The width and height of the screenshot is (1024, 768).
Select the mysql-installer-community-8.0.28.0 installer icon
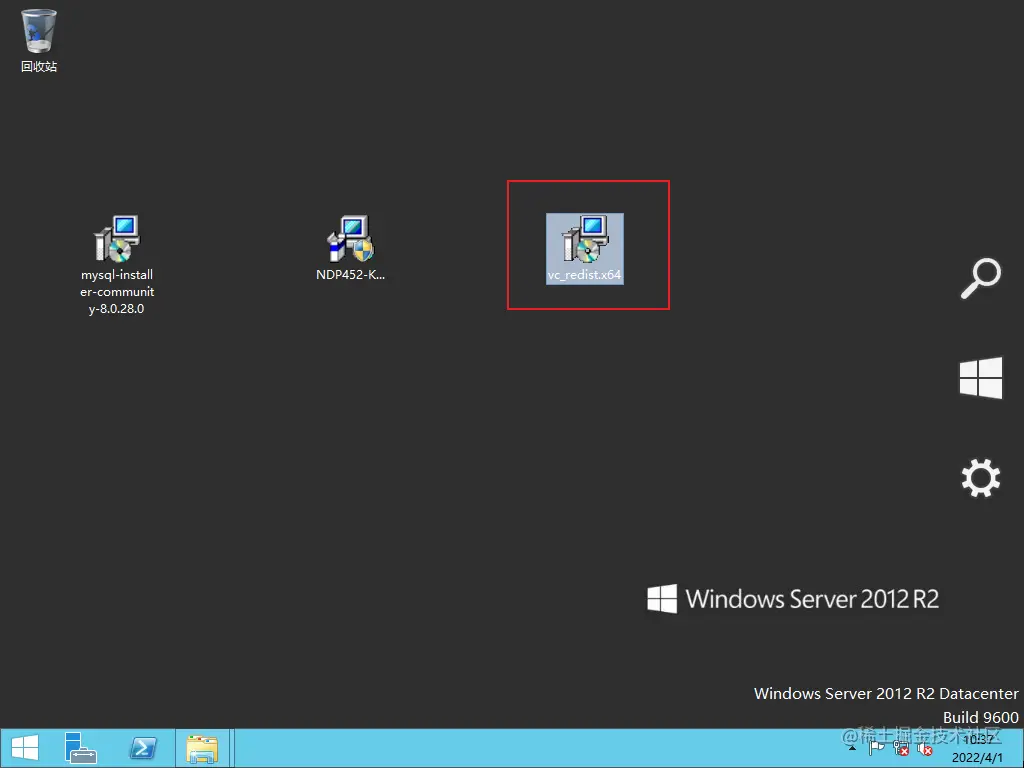coord(117,265)
